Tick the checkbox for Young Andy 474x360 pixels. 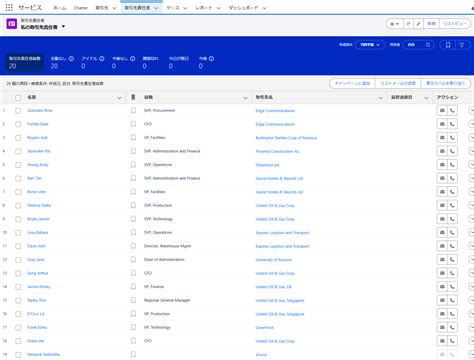coord(18,165)
